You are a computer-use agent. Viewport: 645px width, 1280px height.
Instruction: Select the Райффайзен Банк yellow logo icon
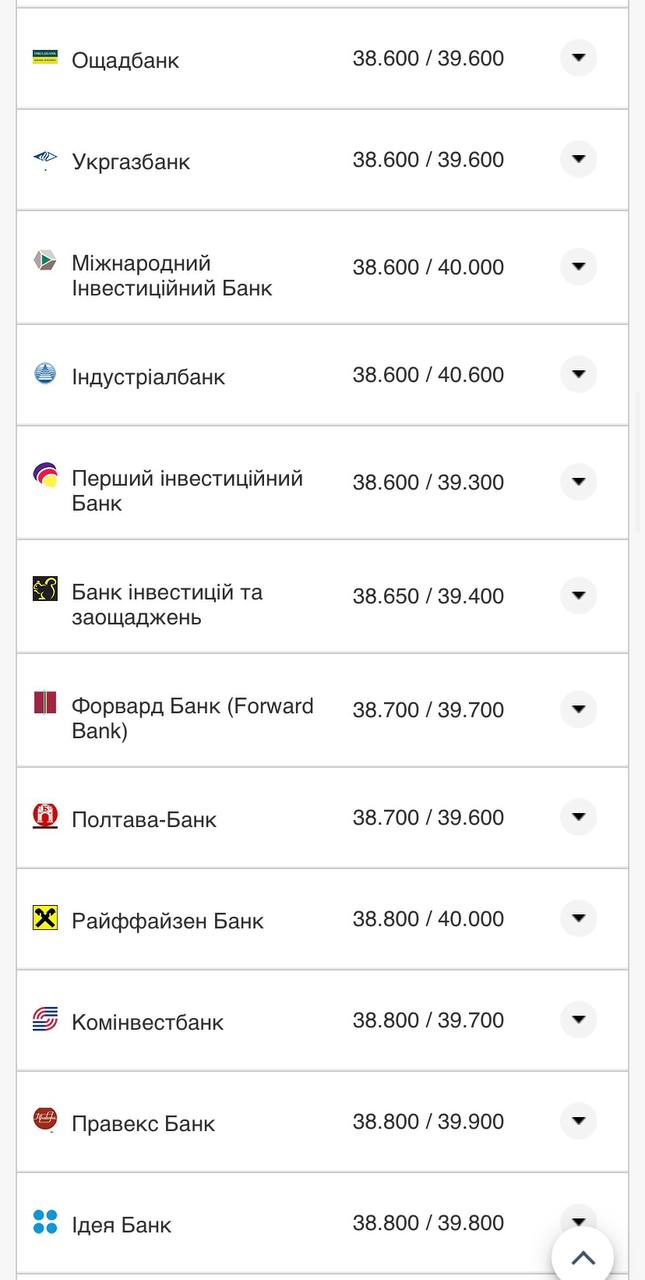click(45, 917)
